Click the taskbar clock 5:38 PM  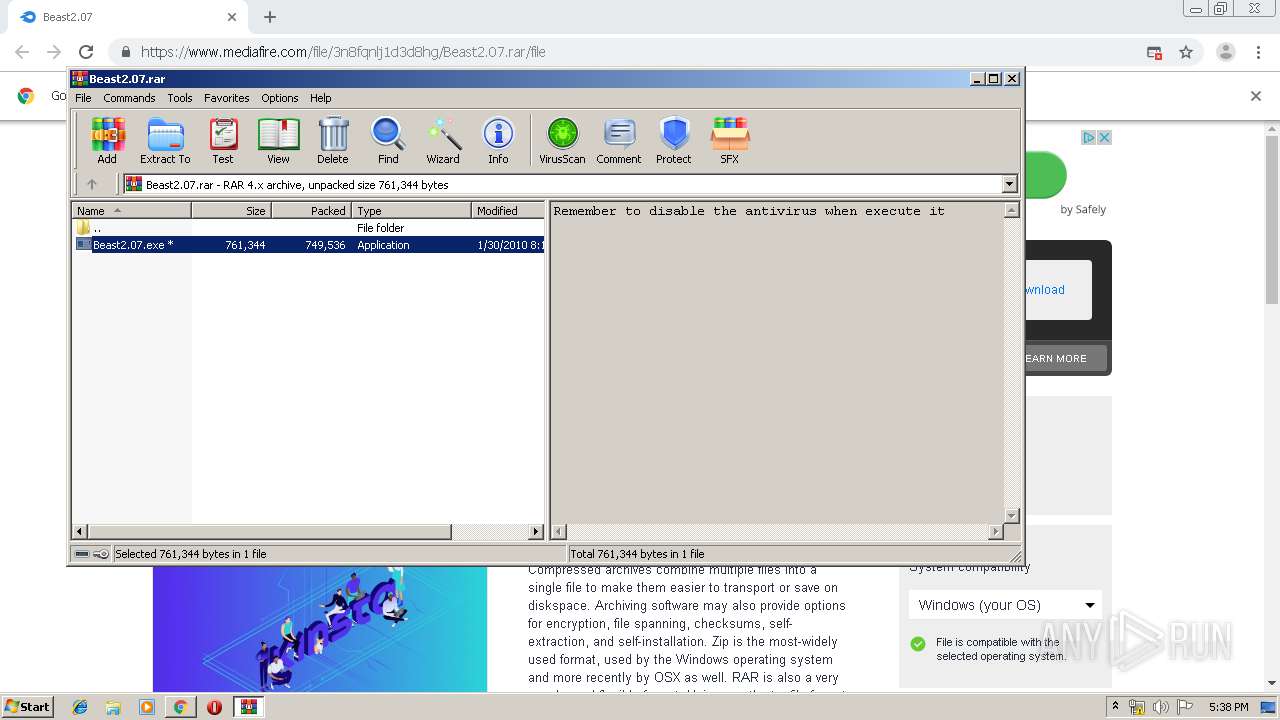pyautogui.click(x=1228, y=707)
